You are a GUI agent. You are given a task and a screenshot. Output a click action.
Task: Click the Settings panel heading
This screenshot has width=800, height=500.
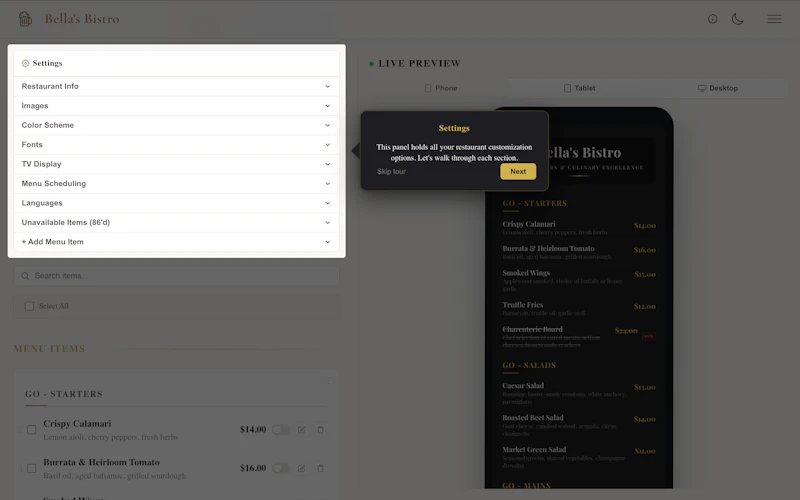tap(47, 63)
